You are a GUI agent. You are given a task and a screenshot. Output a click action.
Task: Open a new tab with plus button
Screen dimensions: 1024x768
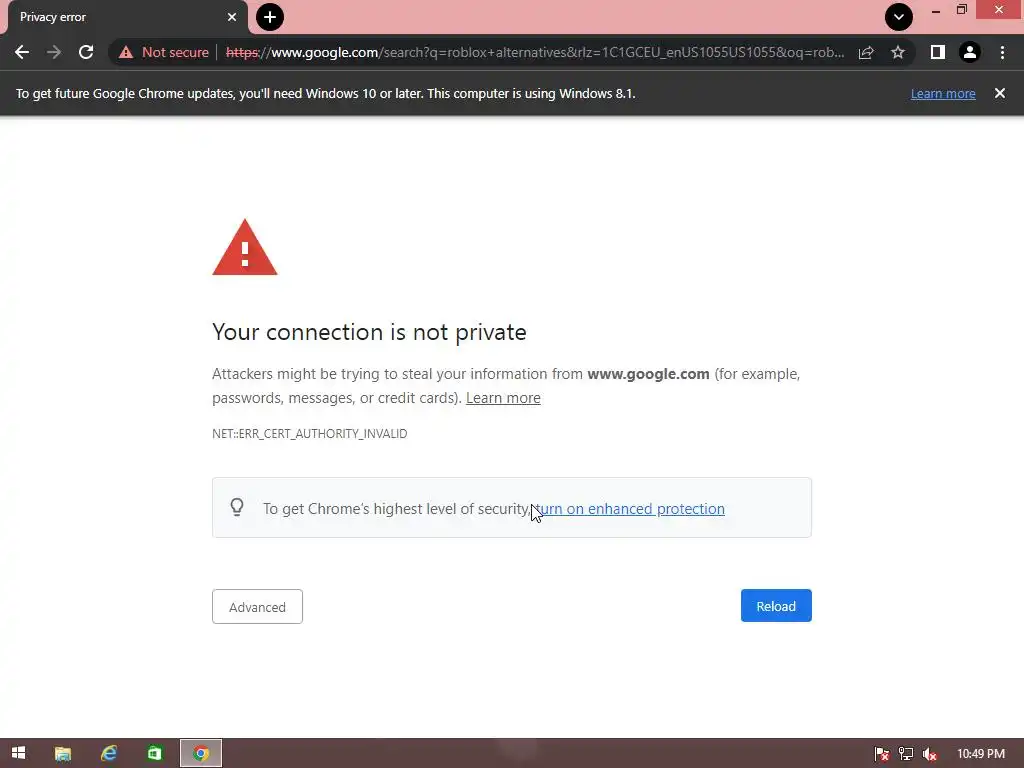click(x=270, y=17)
